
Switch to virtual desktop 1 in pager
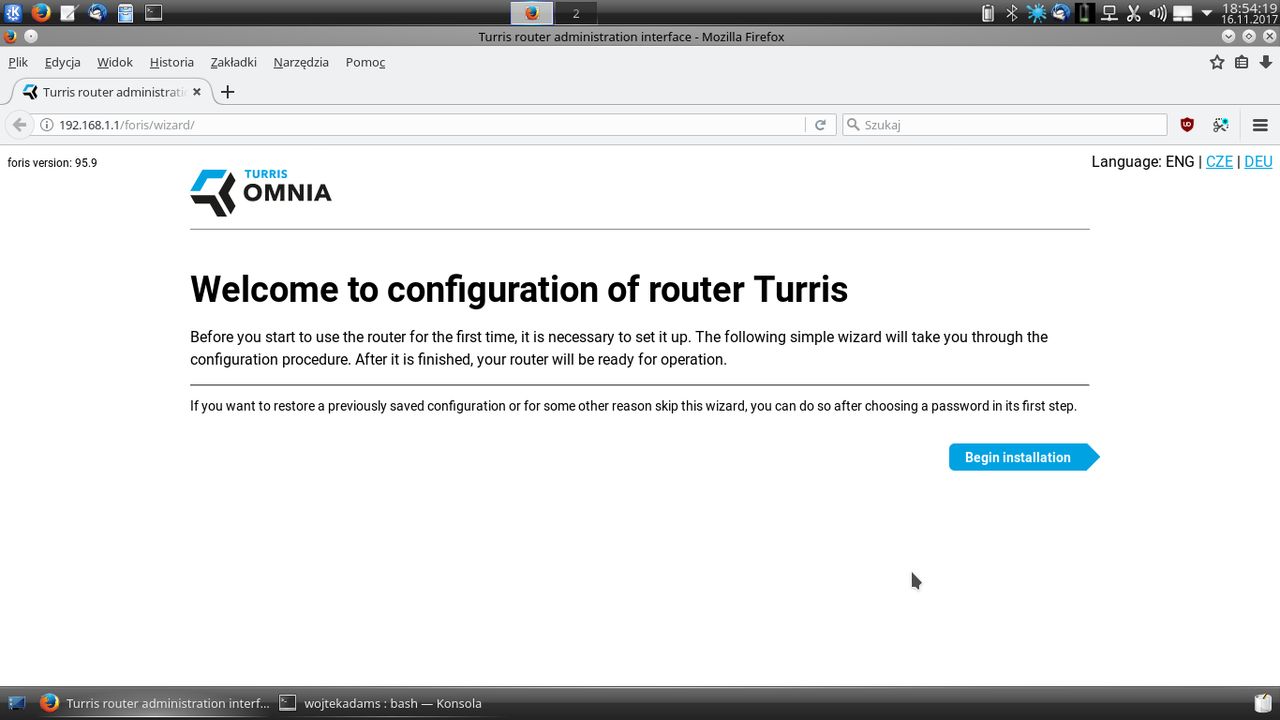click(532, 13)
